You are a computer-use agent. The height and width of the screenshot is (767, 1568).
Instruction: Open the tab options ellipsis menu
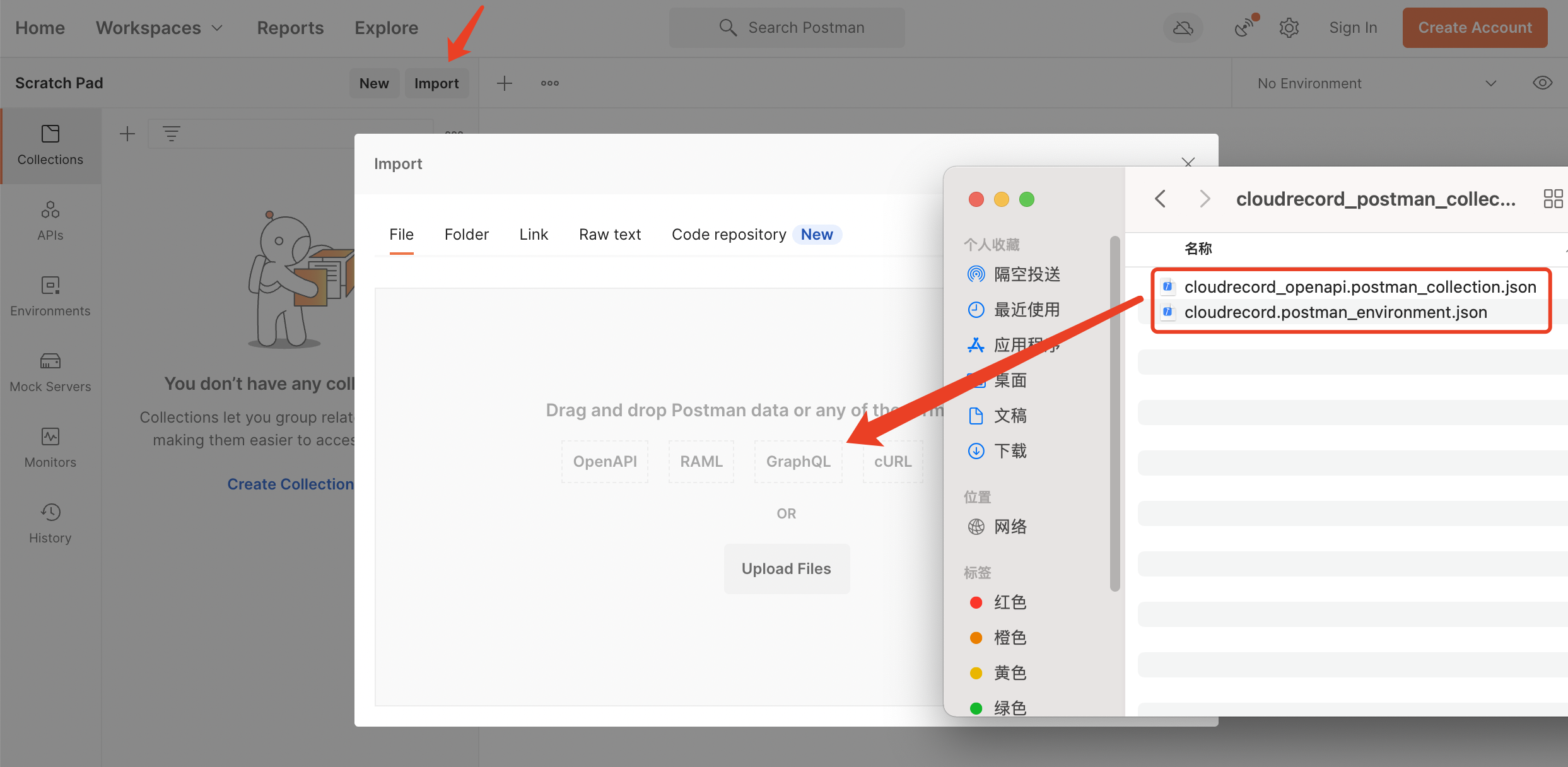(x=550, y=83)
